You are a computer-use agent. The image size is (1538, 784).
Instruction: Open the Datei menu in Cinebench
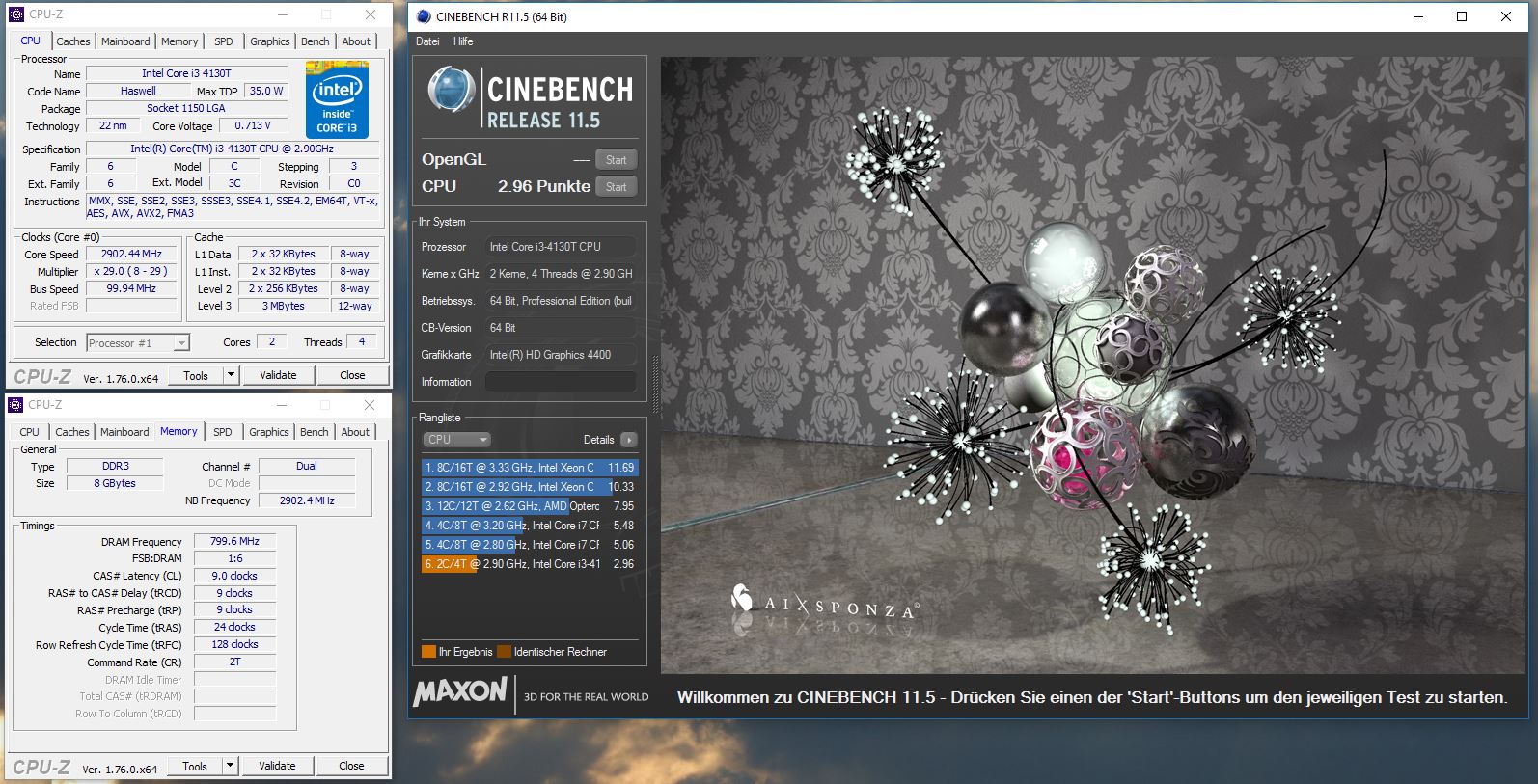pyautogui.click(x=427, y=41)
